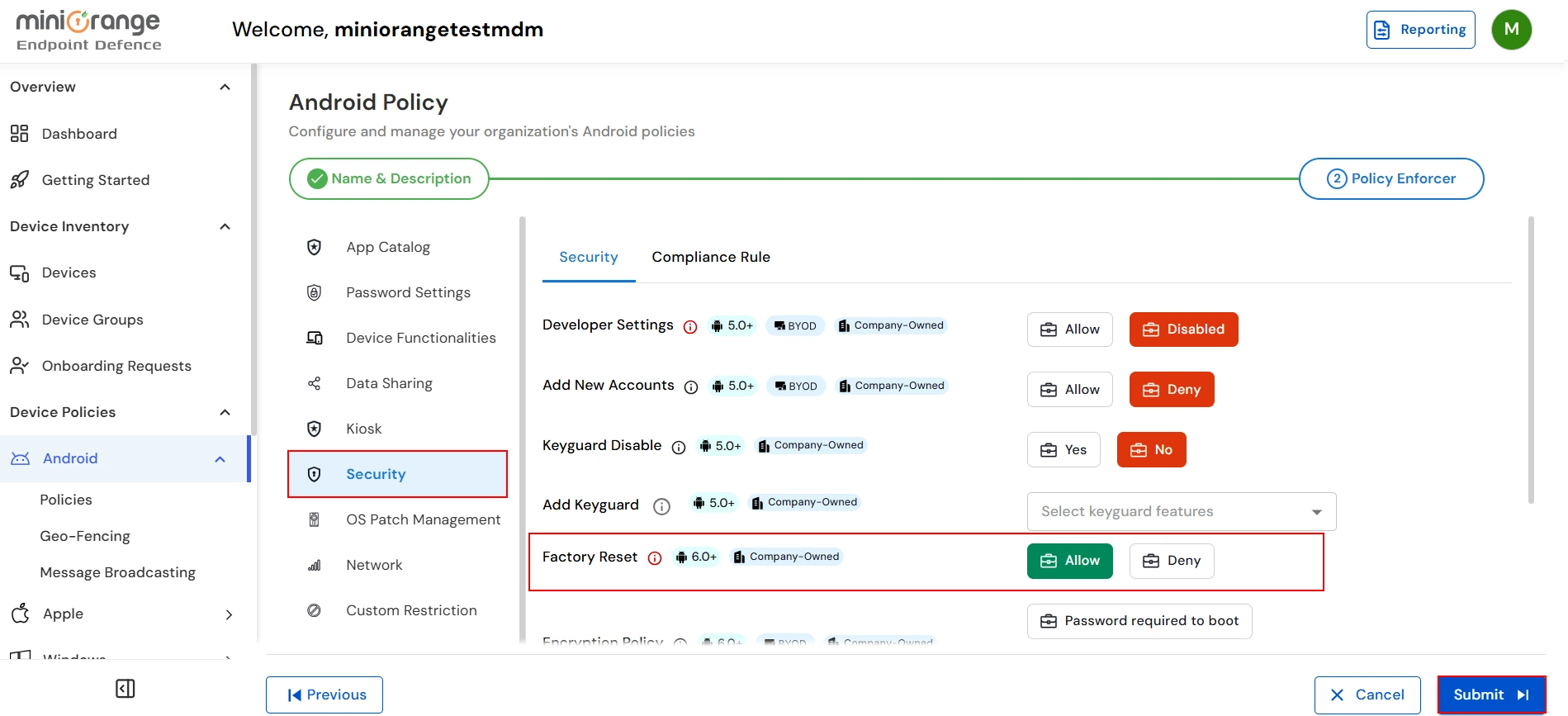Set Factory Reset to Deny
This screenshot has height=716, width=1568.
coord(1172,561)
